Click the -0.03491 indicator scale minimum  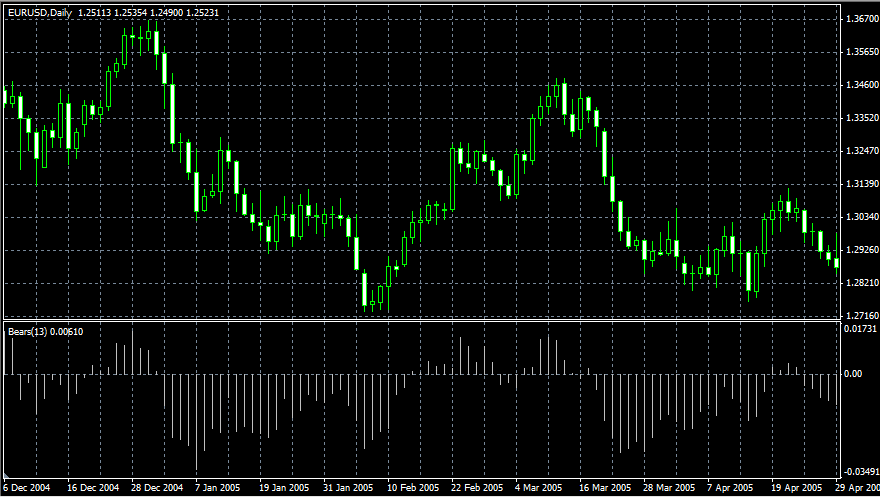(861, 472)
